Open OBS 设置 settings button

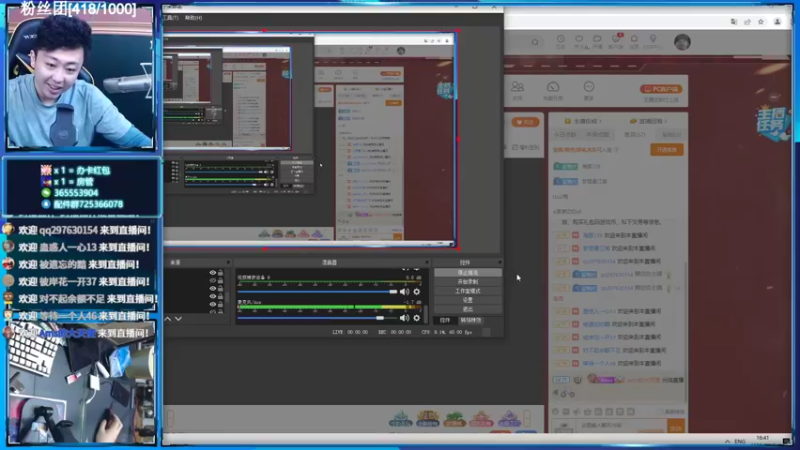467,300
